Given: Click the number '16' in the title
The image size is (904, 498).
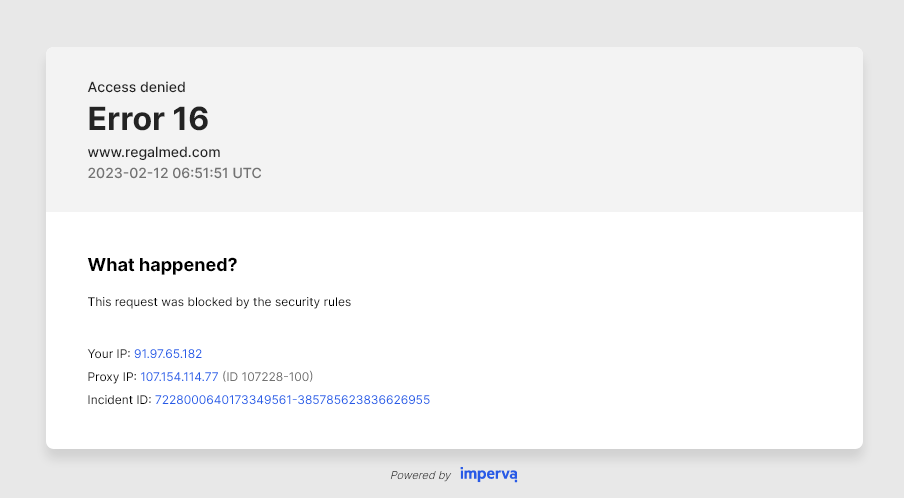Looking at the screenshot, I should tap(190, 119).
